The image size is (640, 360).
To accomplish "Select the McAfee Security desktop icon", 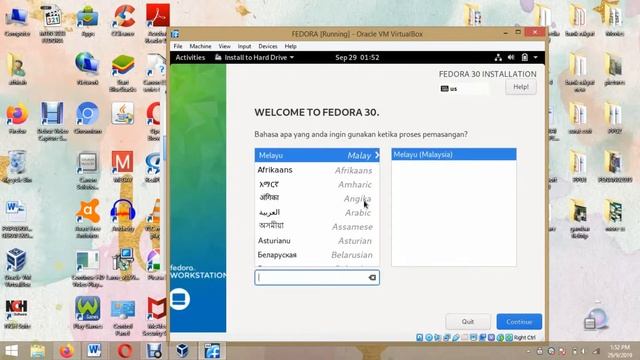I will [x=156, y=317].
